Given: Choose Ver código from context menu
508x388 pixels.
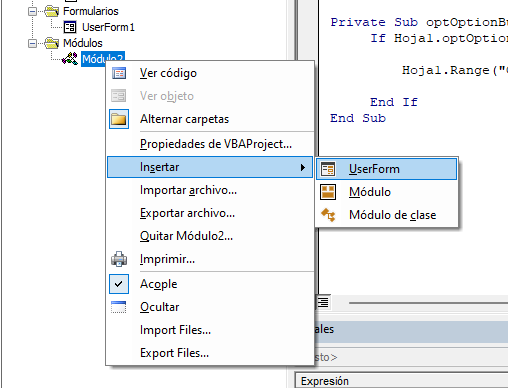Looking at the screenshot, I should click(210, 73).
